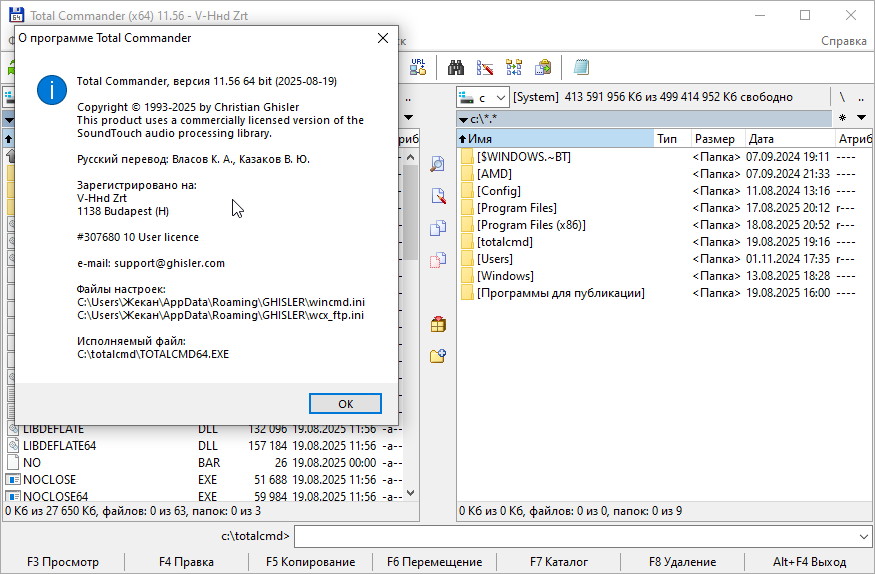
Task: Open right panel favorites asterisk button
Action: tap(843, 118)
